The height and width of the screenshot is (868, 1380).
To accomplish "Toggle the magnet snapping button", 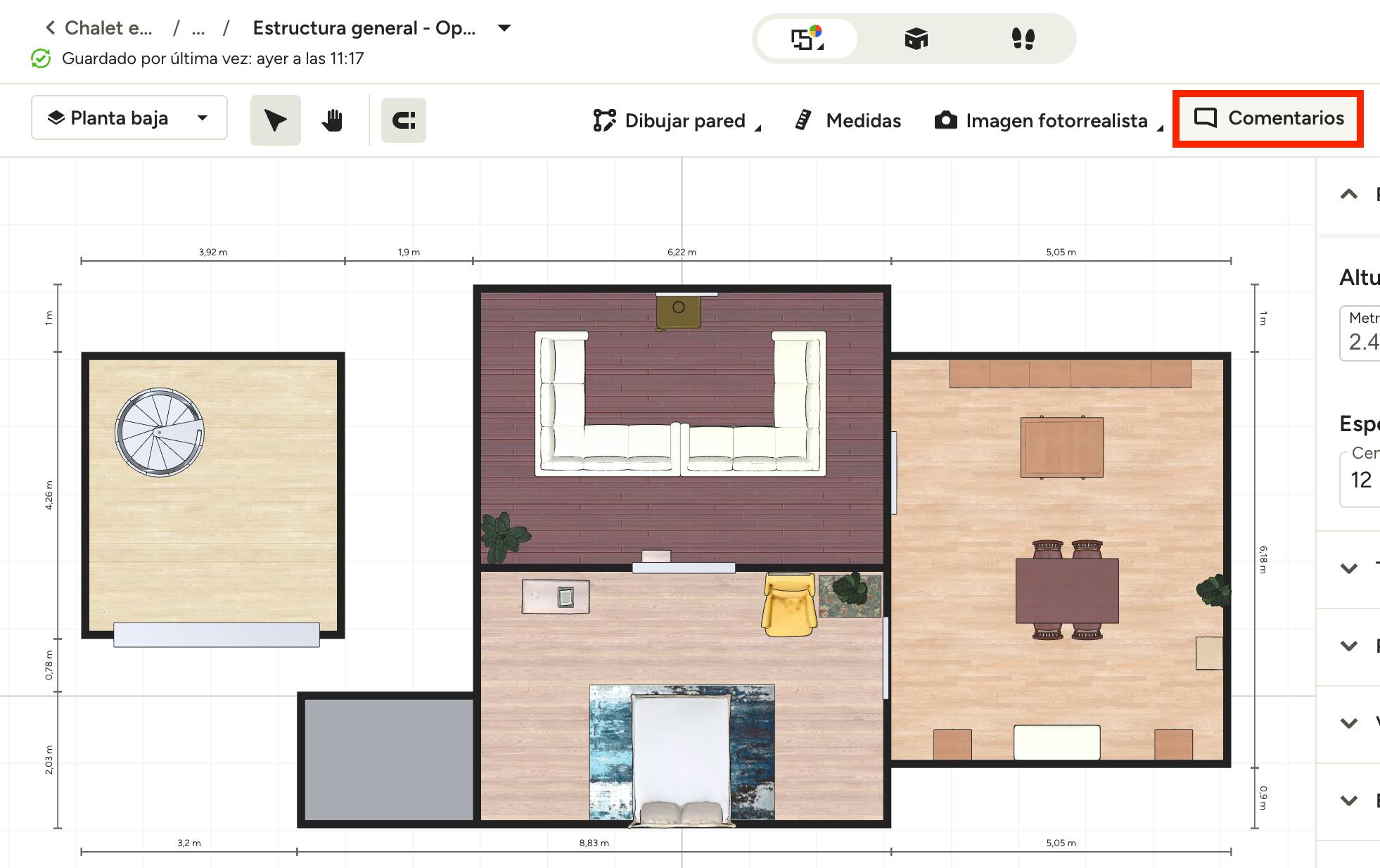I will (403, 120).
